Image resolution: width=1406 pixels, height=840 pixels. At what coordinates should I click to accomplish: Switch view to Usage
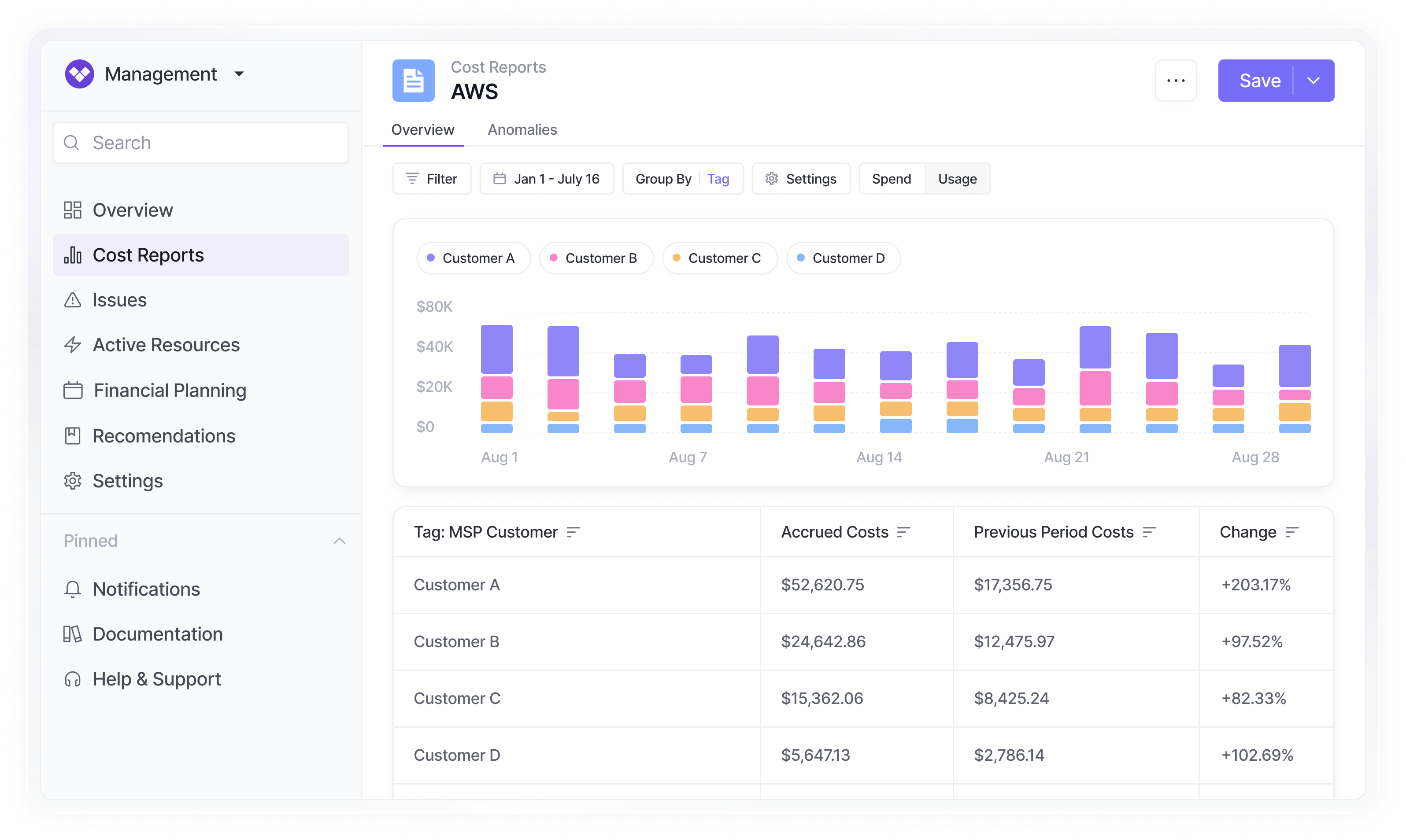957,179
